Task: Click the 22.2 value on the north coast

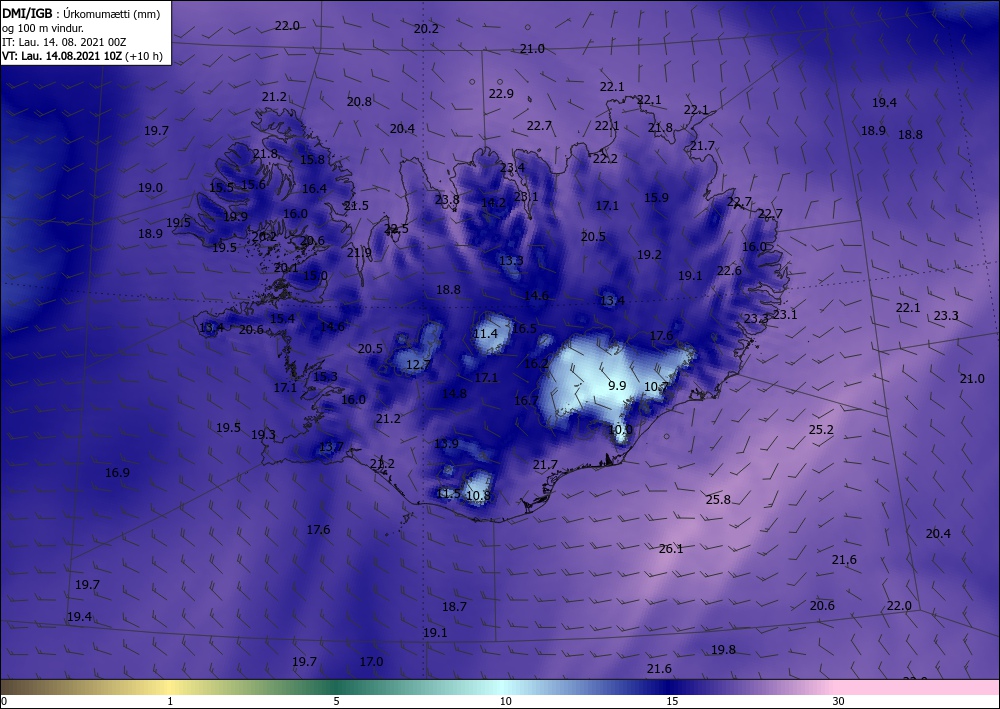Action: 605,159
